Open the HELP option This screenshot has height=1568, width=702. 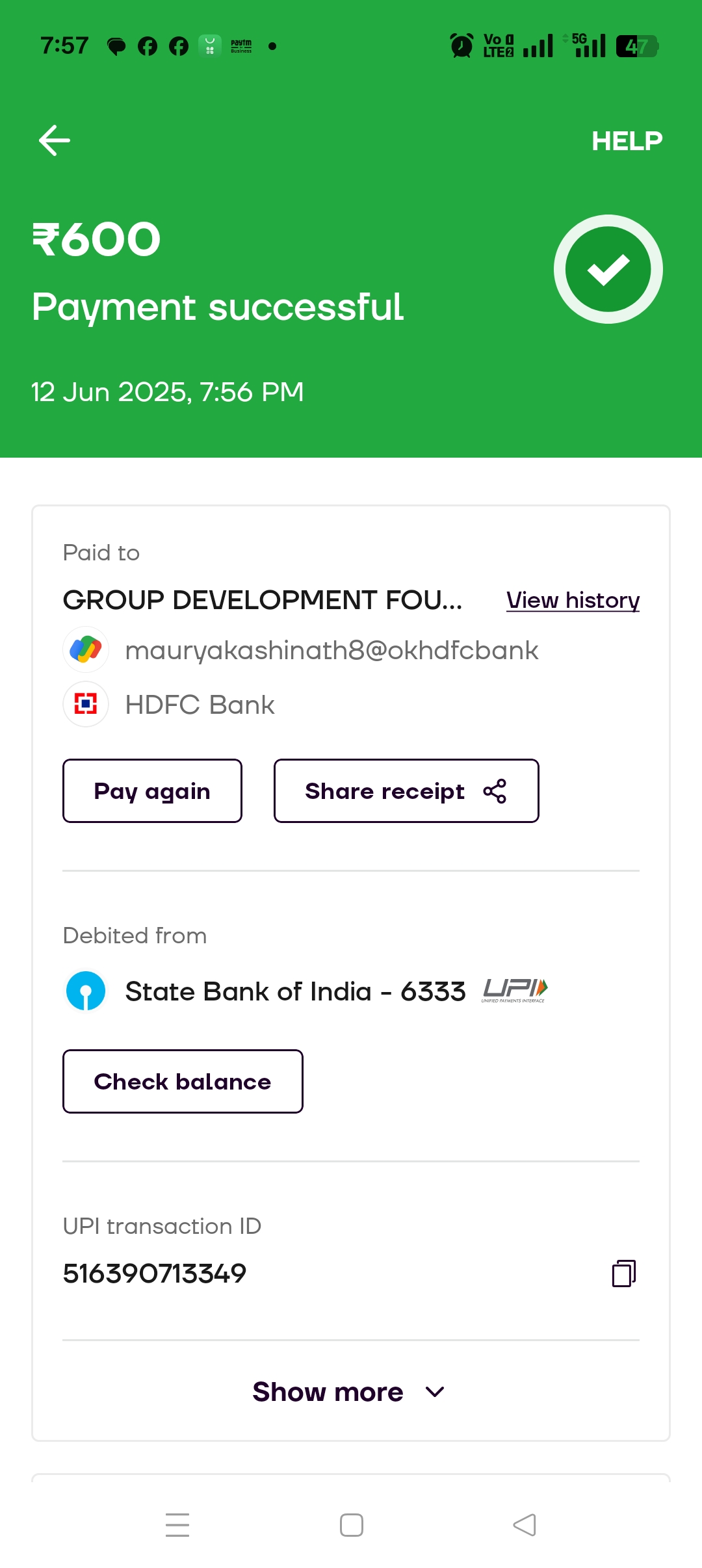[626, 140]
